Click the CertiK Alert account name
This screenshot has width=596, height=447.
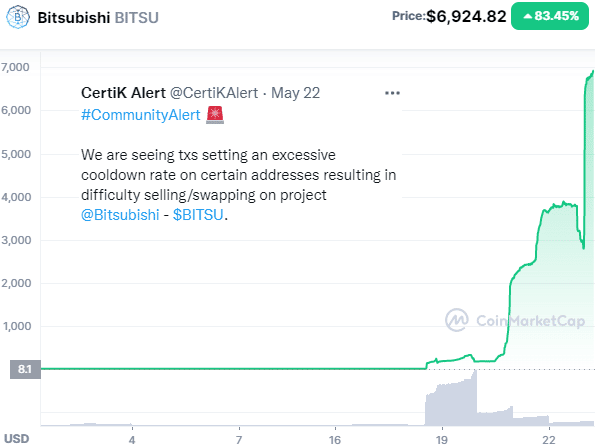pos(123,93)
